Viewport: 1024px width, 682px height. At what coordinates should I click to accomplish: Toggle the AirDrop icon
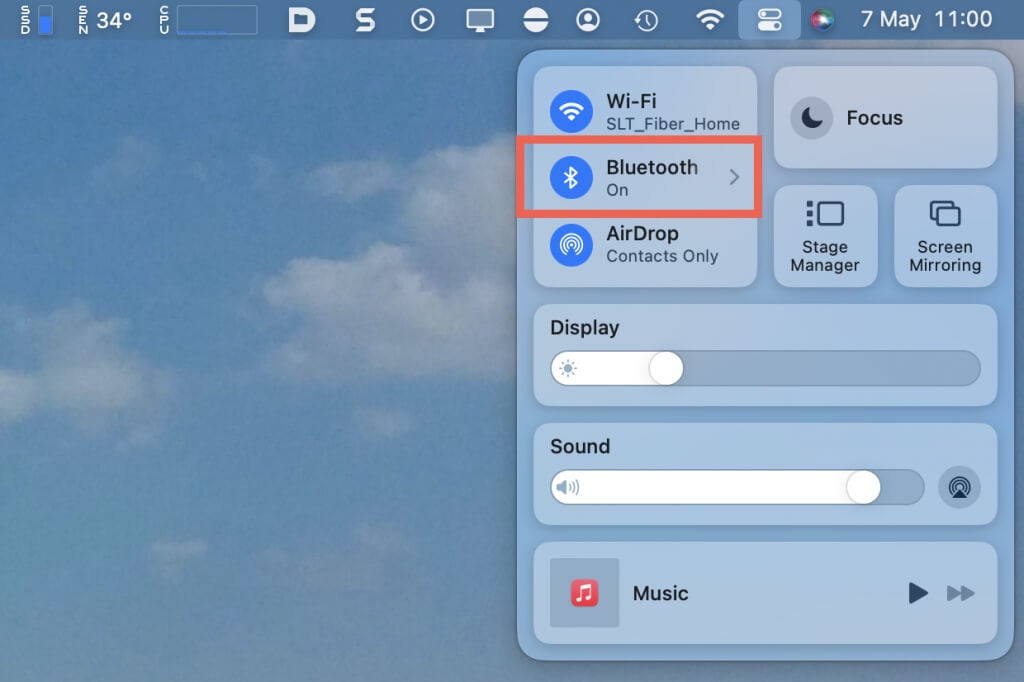point(571,244)
